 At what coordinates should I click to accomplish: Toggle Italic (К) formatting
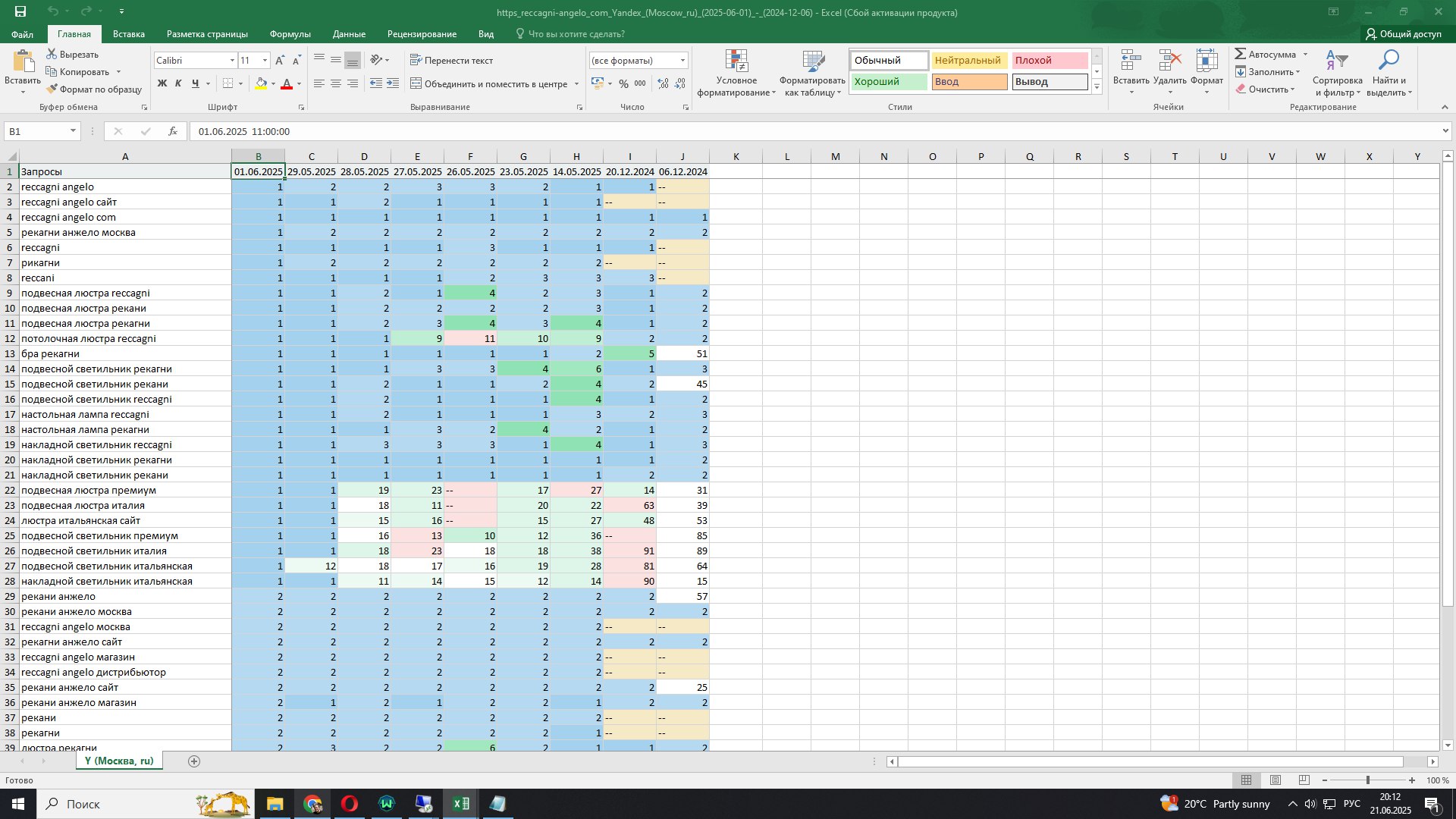click(178, 83)
